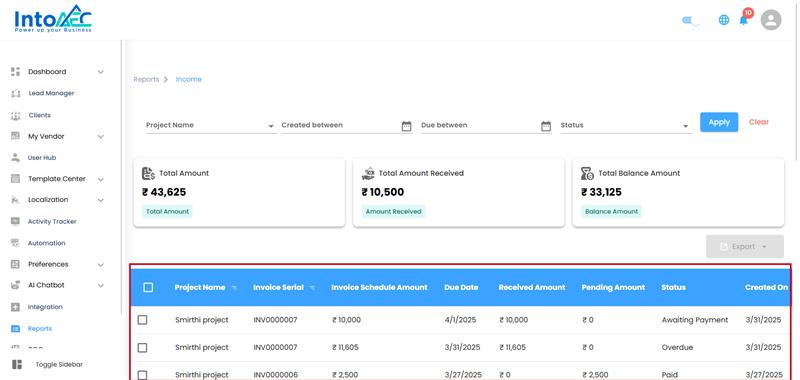The image size is (800, 380).
Task: Click the Preferences sidebar icon
Action: [15, 264]
